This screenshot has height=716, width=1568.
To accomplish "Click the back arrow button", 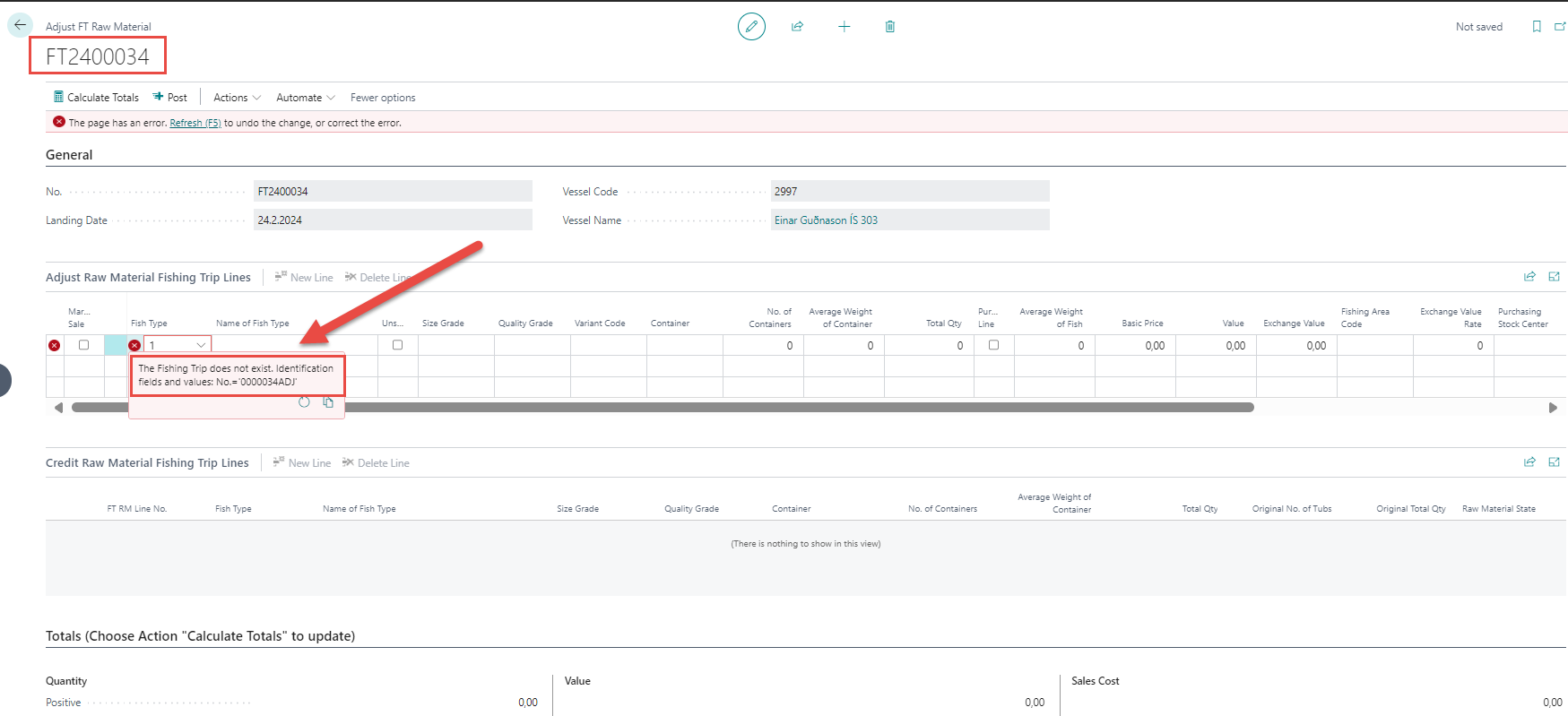I will [x=20, y=25].
